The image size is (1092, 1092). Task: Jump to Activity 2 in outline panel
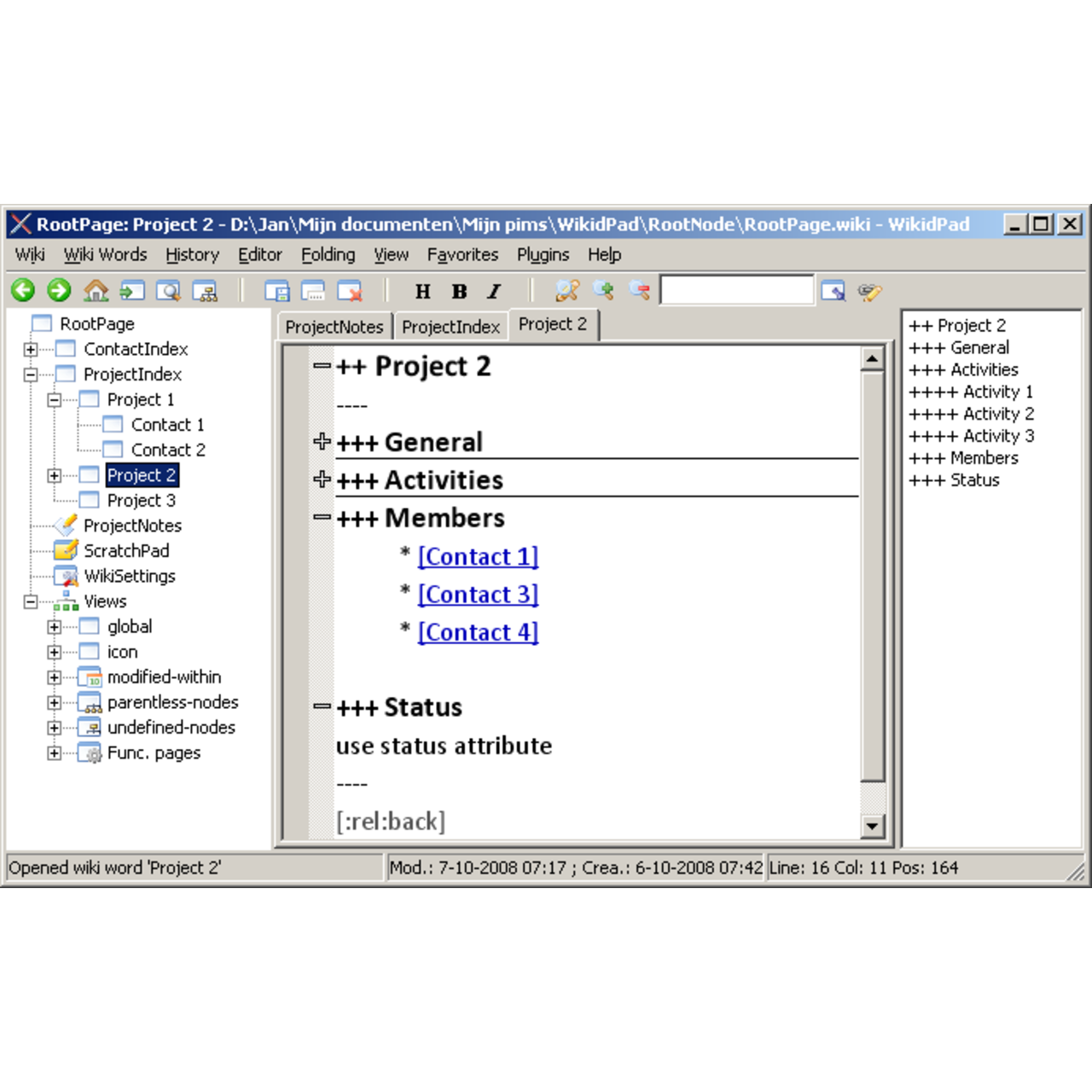(972, 414)
